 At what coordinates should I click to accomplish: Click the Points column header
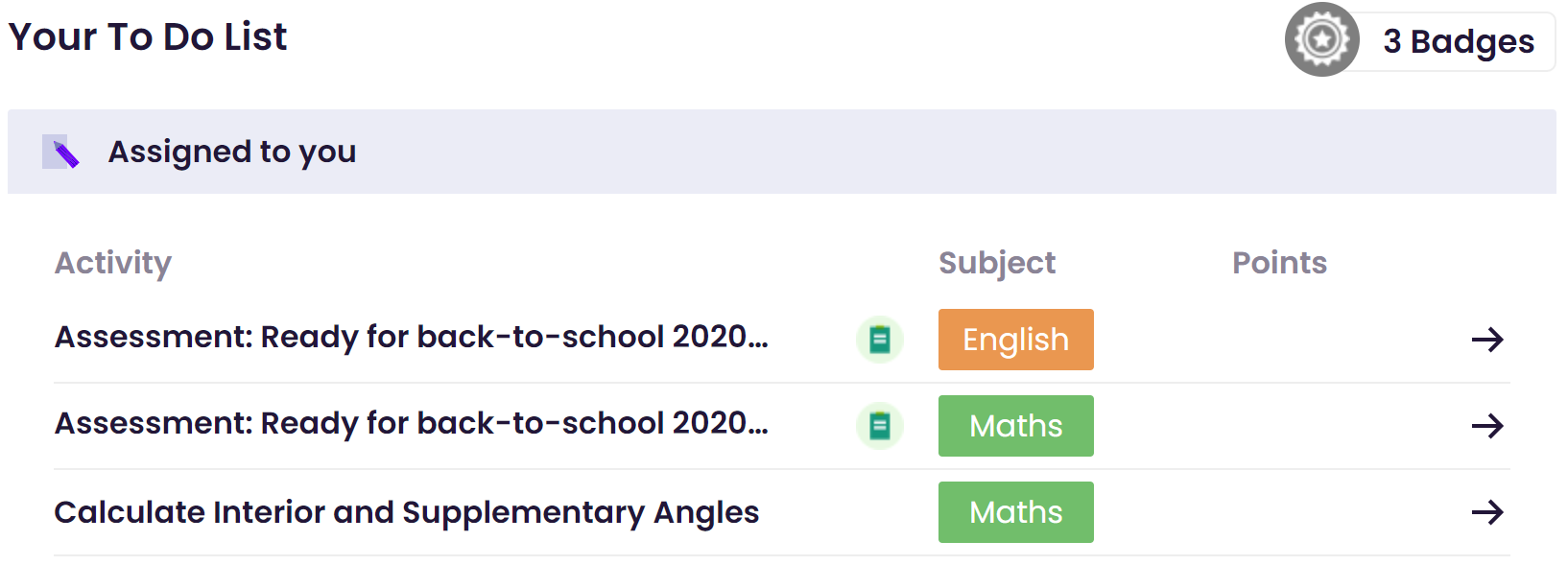pyautogui.click(x=1279, y=263)
